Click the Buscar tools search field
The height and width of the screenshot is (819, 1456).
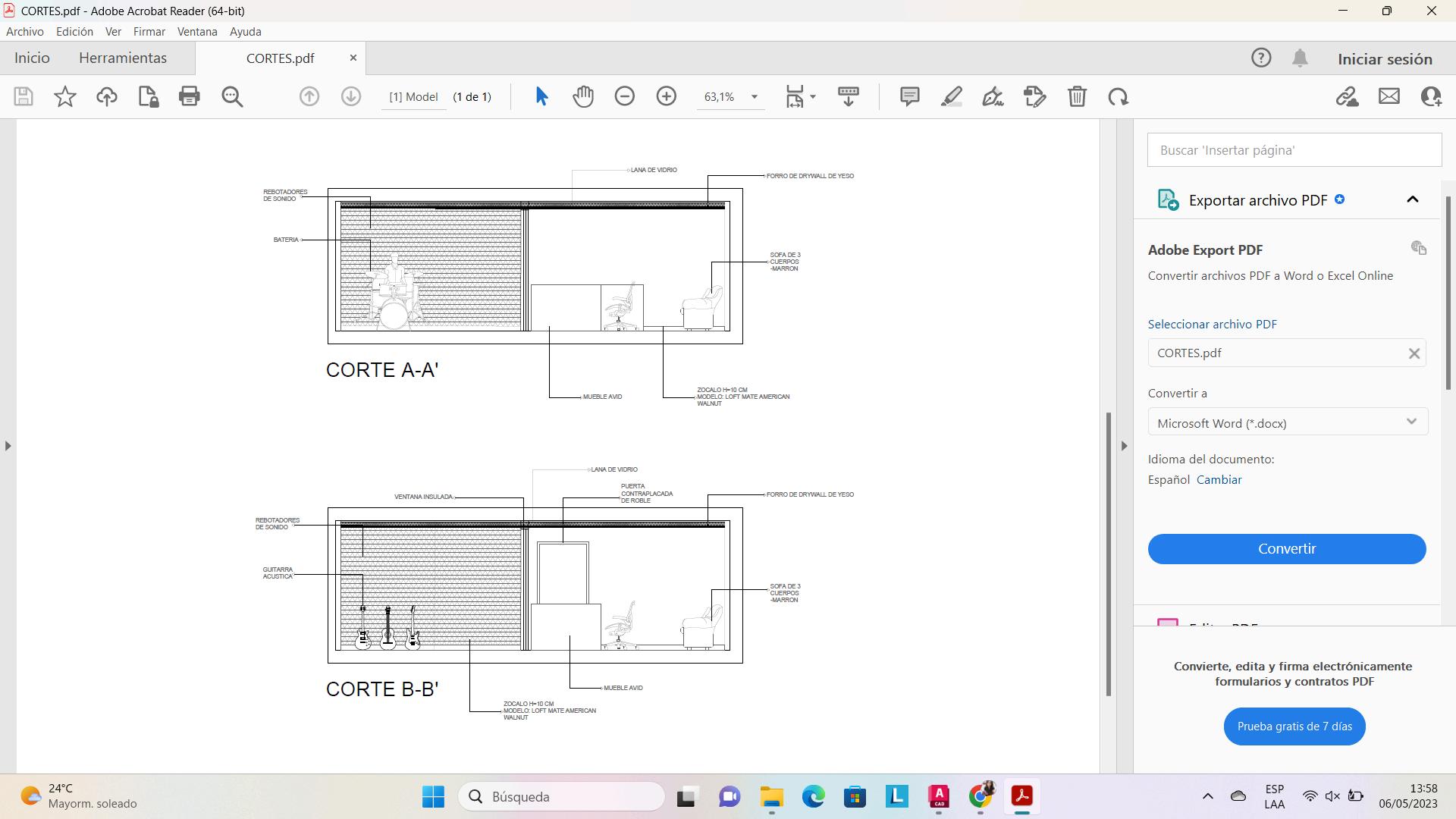pyautogui.click(x=1294, y=150)
